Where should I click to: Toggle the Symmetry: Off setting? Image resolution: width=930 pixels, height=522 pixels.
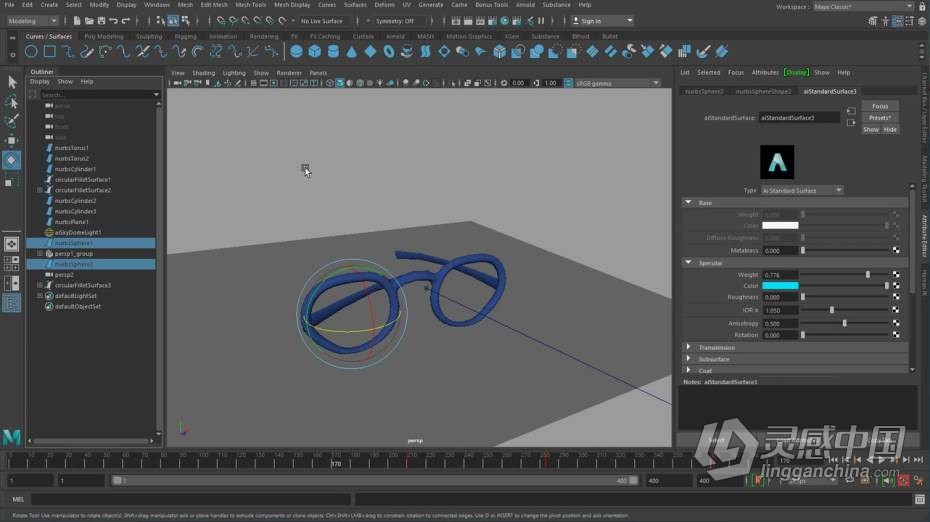pyautogui.click(x=395, y=21)
